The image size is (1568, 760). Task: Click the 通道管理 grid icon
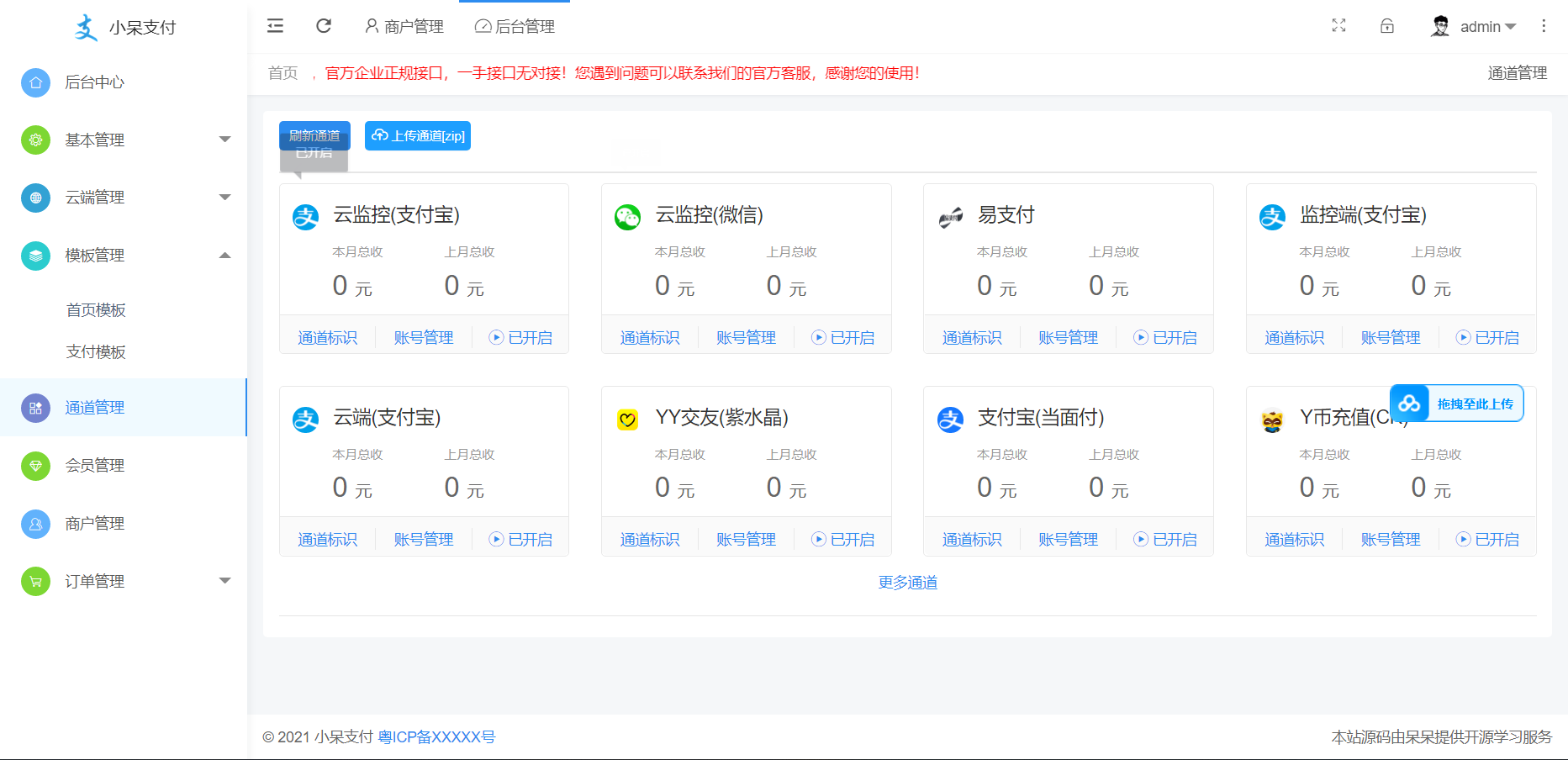pos(35,408)
